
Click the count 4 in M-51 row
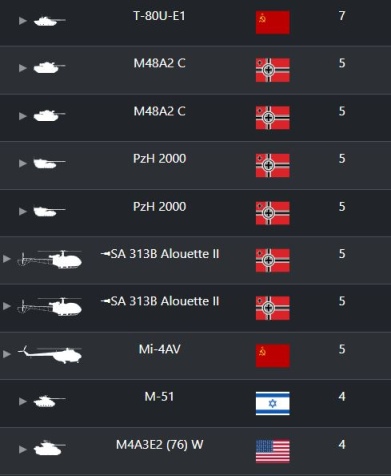tap(342, 397)
